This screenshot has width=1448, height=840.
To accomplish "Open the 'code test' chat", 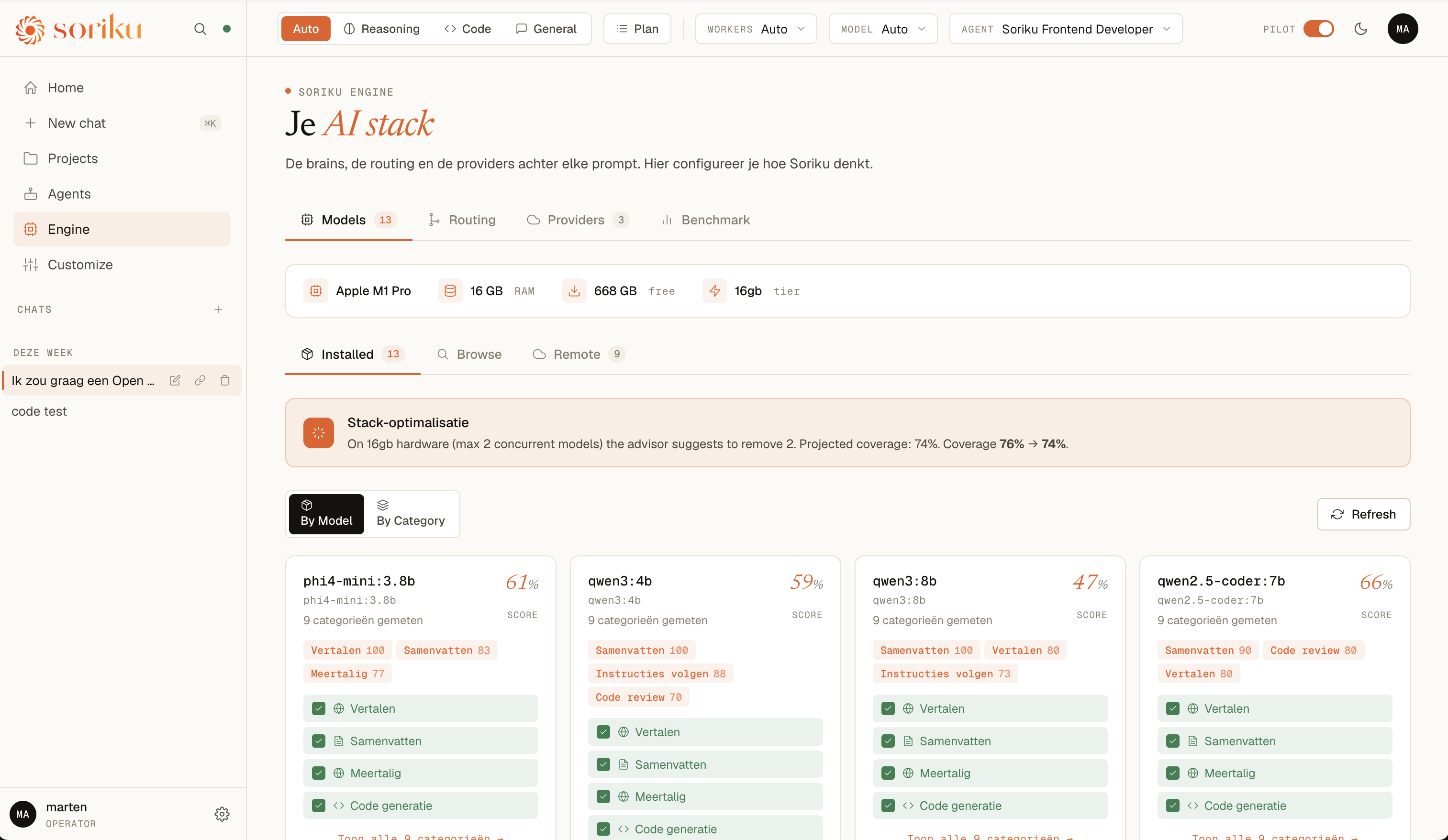I will point(122,411).
